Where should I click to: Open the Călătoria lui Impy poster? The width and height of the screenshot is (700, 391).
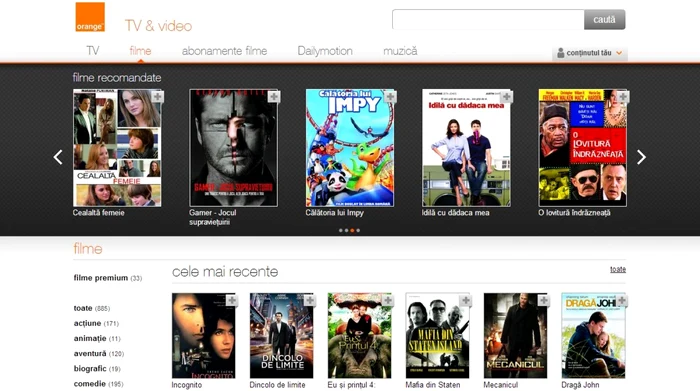[x=350, y=148]
